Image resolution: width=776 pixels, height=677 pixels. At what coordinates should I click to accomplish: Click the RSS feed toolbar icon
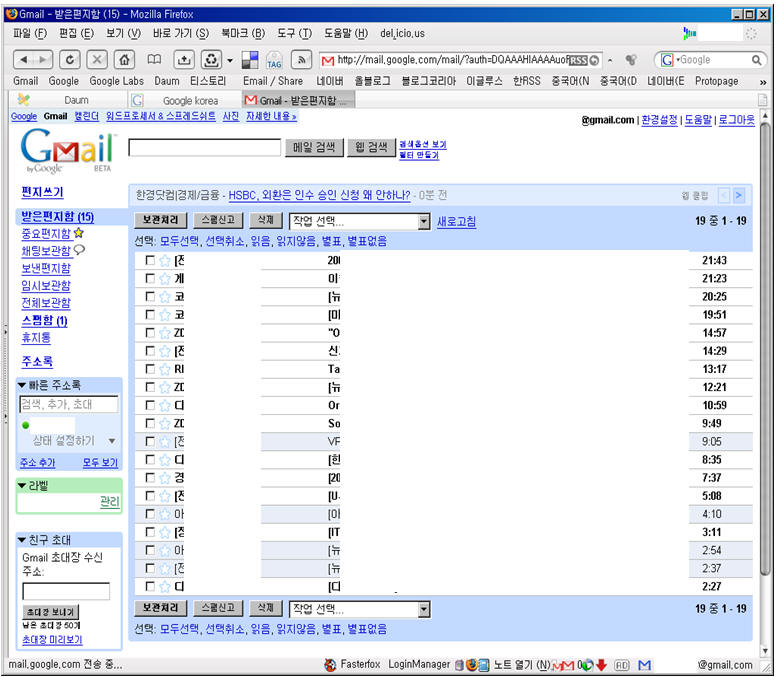tap(301, 60)
